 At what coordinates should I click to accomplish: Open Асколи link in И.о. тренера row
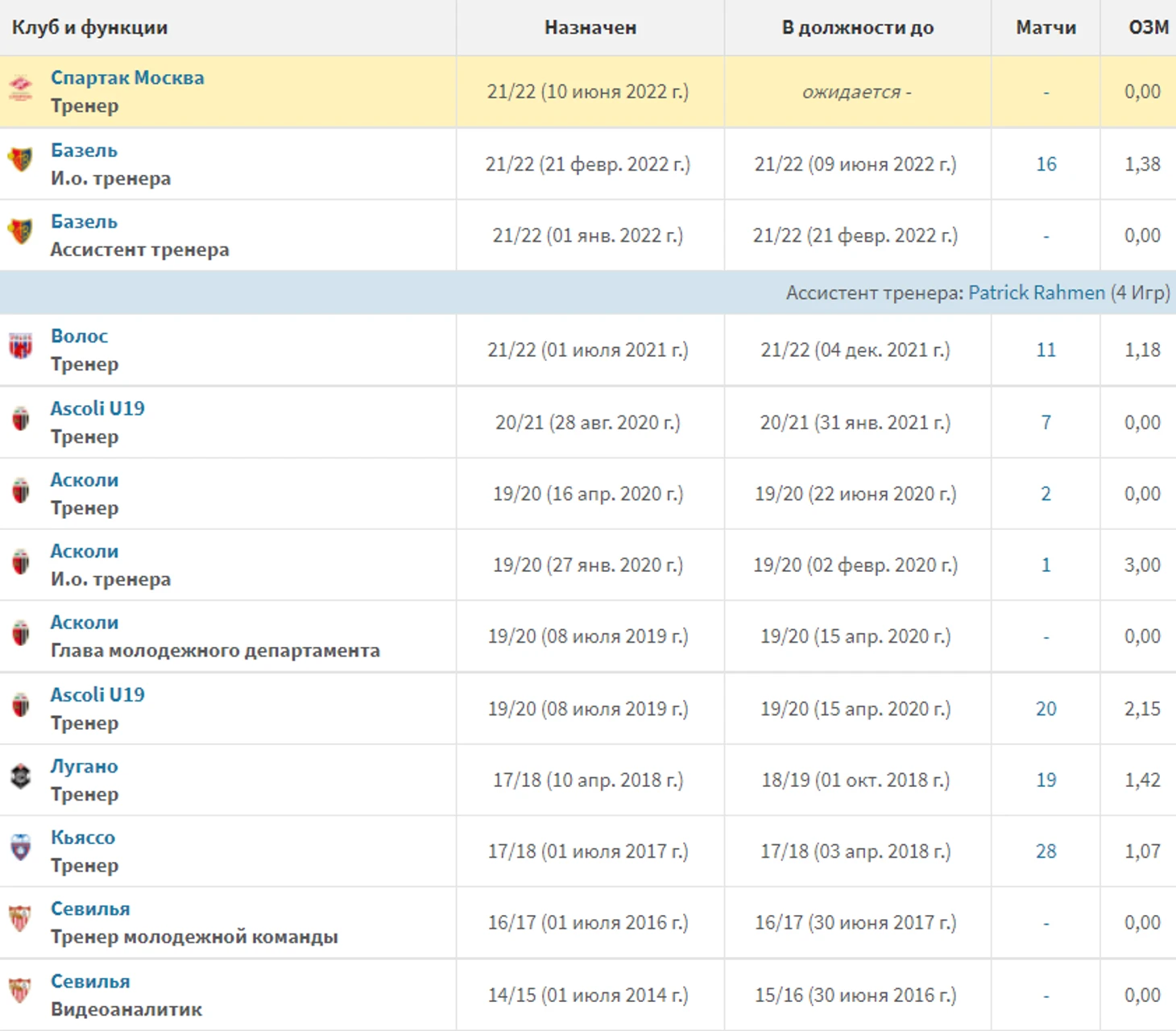coord(85,552)
